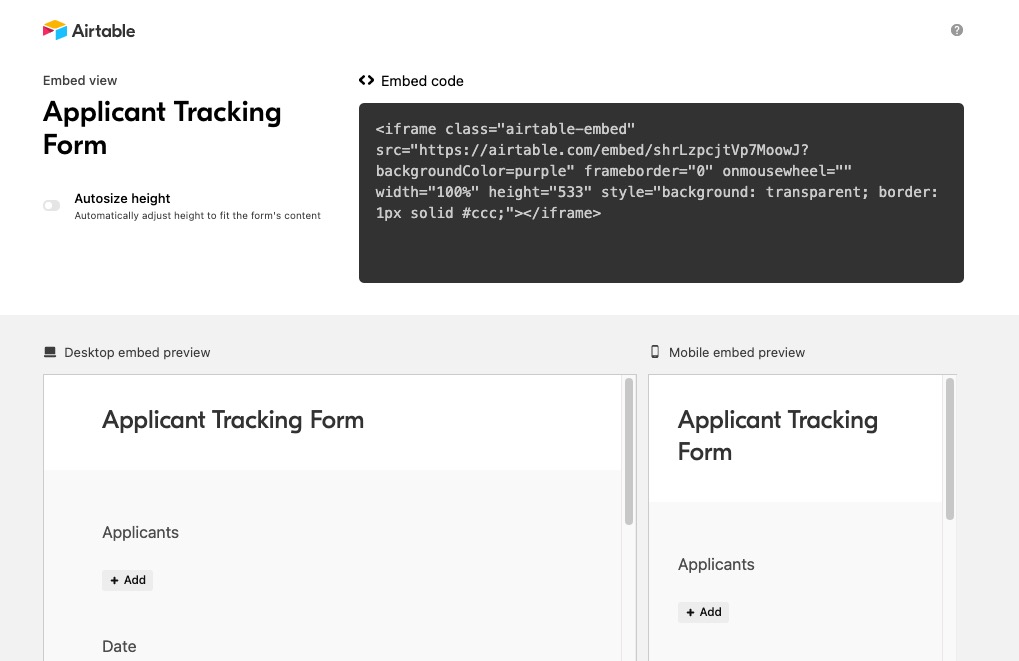Toggle the Autosize height switch
The height and width of the screenshot is (661, 1019).
[x=51, y=205]
